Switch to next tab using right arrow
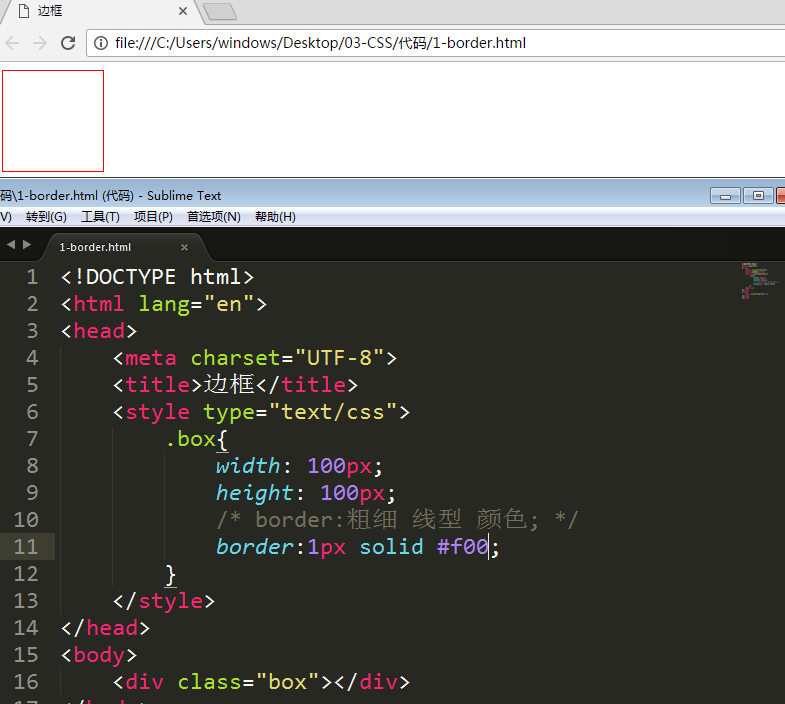The height and width of the screenshot is (704, 785). pyautogui.click(x=27, y=245)
